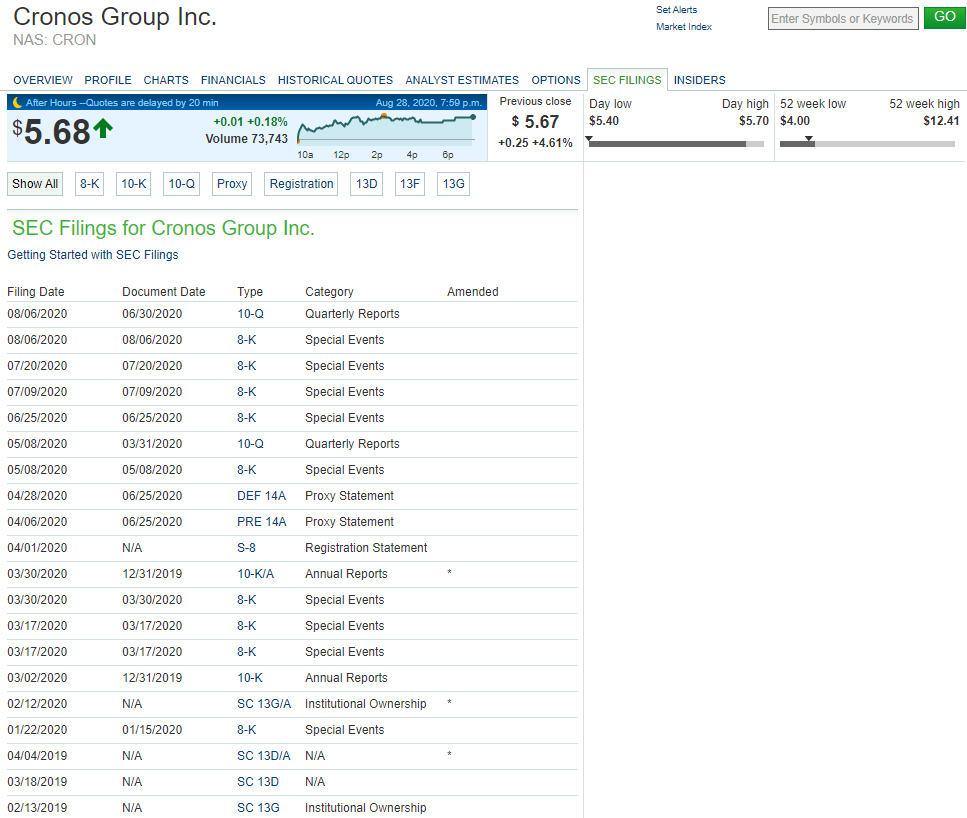Screen dimensions: 967x818
Task: Click the 52 week range bar
Action: pos(867,144)
